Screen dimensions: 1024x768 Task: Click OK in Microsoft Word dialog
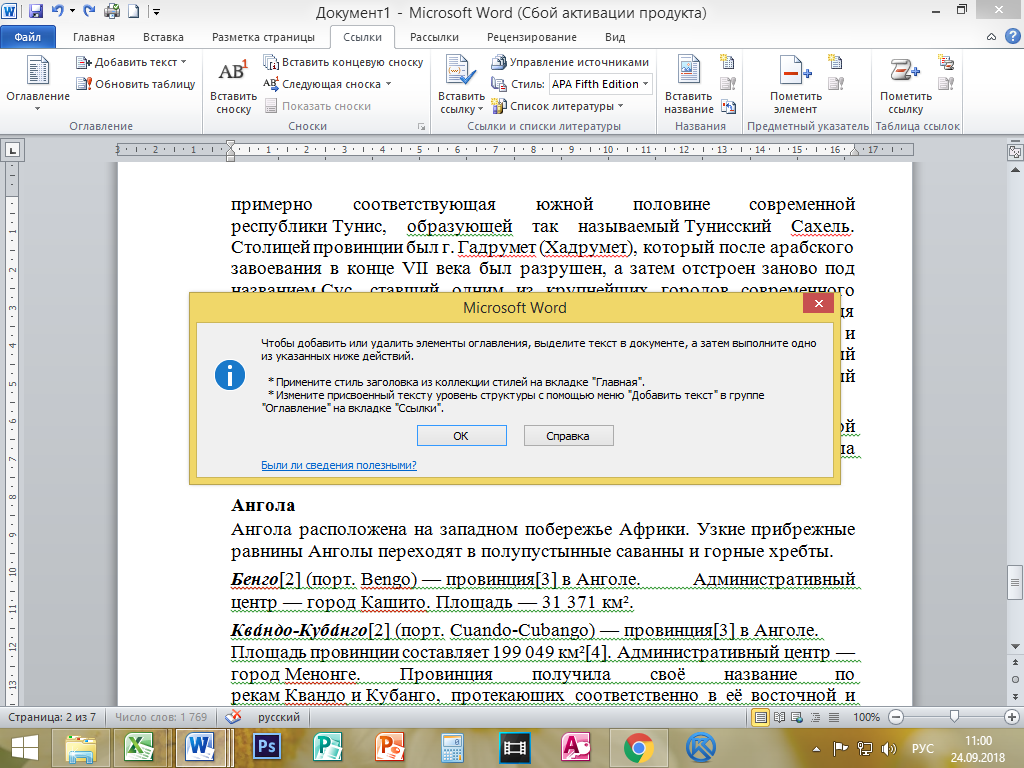[x=461, y=436]
